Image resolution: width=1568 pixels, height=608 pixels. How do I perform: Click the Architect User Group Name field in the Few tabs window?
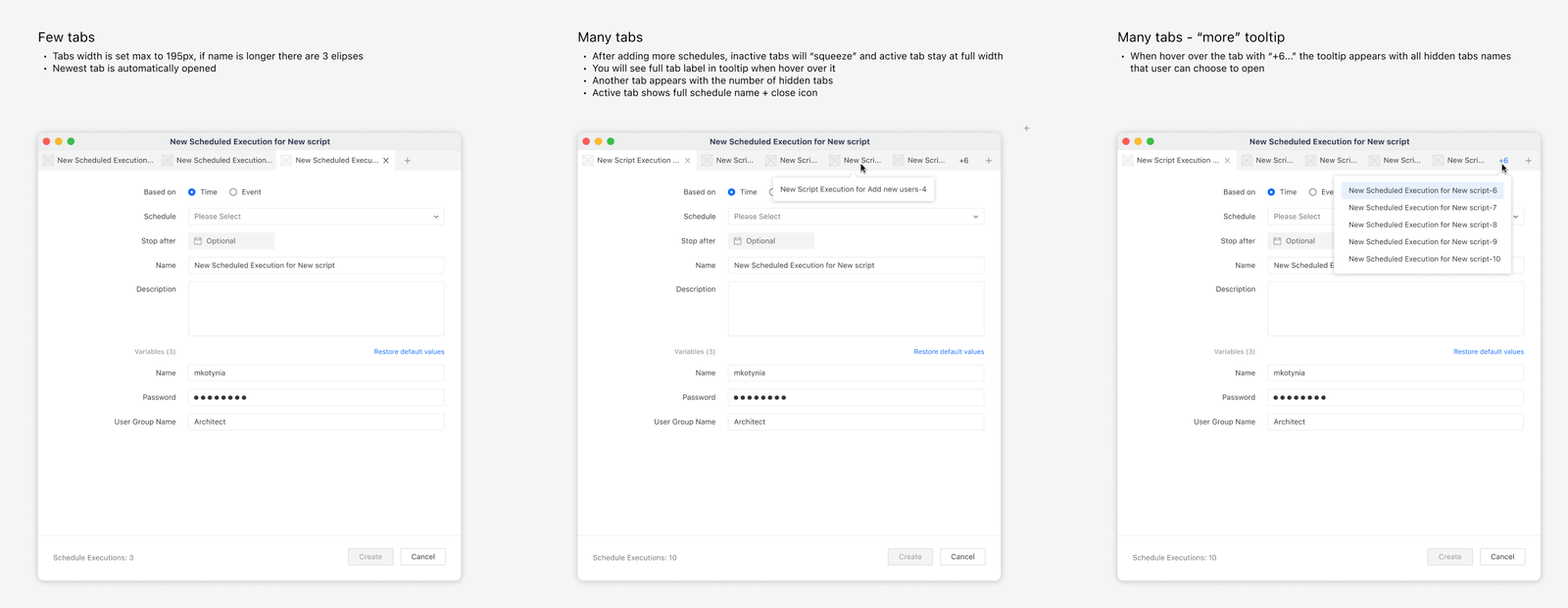317,423
